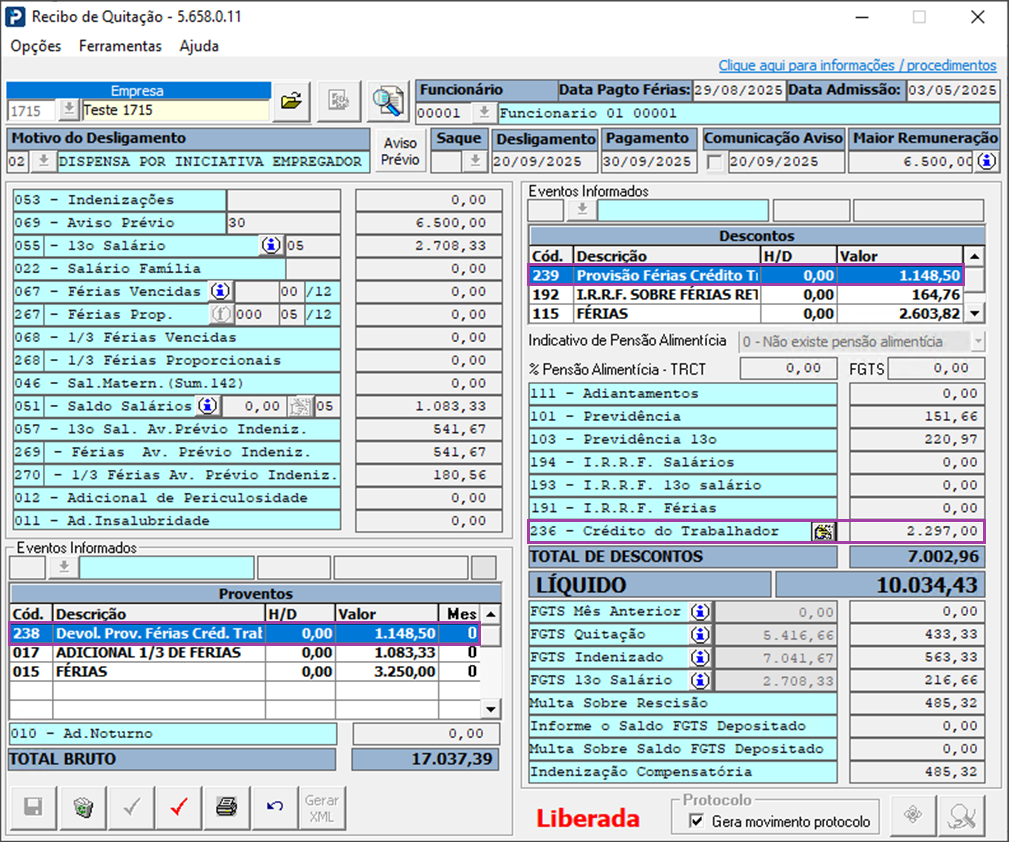Click the blue undo arrow icon

tap(275, 808)
